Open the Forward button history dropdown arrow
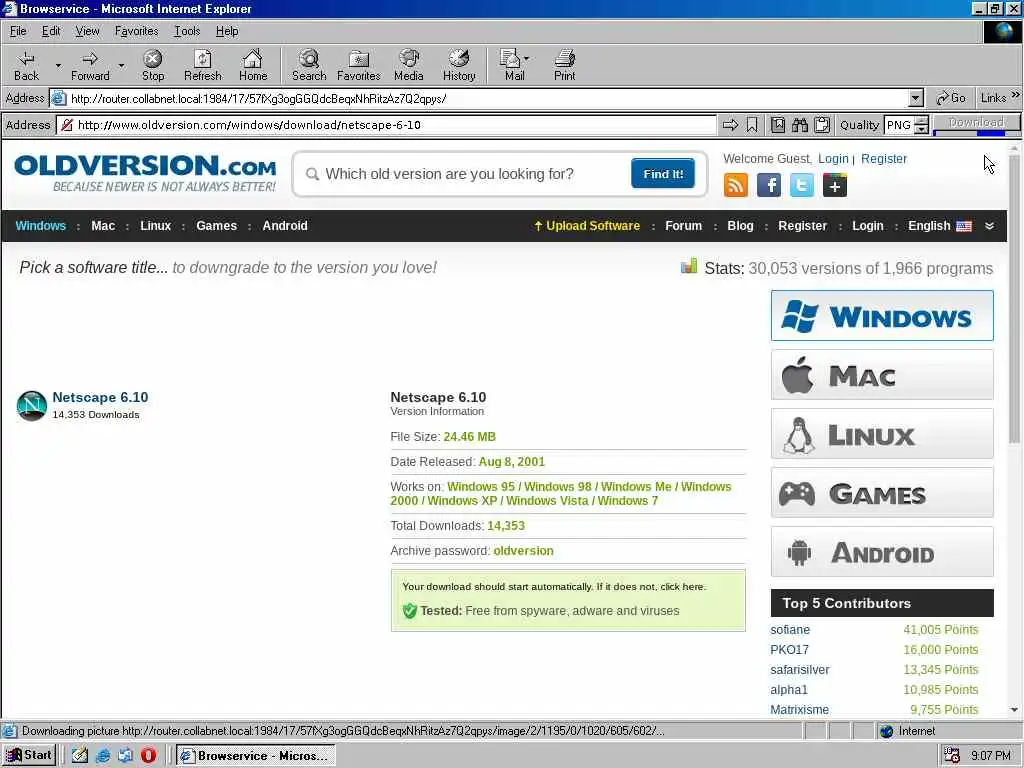 121,65
